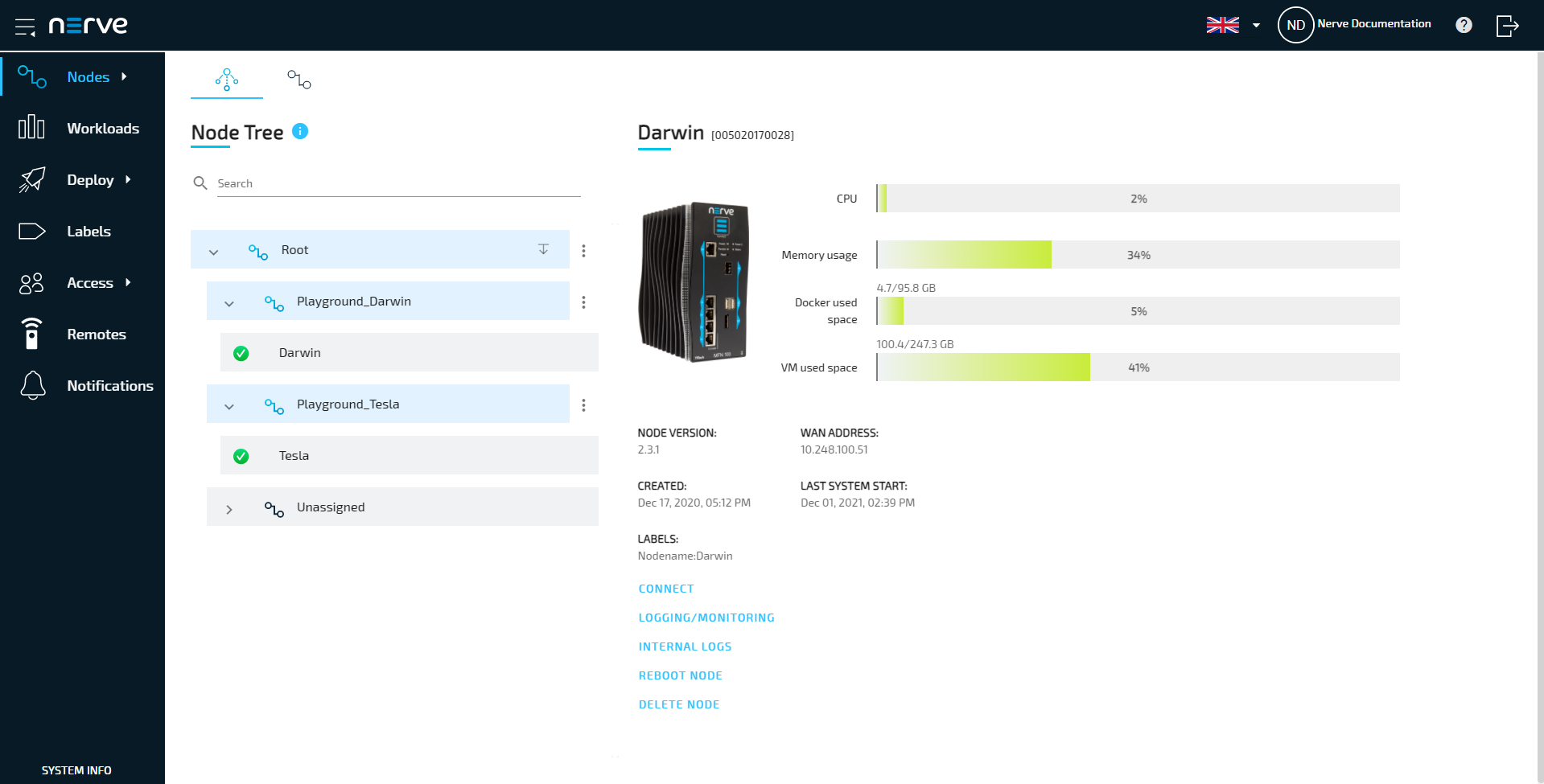Open Notifications via the bell icon
Viewport: 1544px width, 784px height.
[x=33, y=386]
